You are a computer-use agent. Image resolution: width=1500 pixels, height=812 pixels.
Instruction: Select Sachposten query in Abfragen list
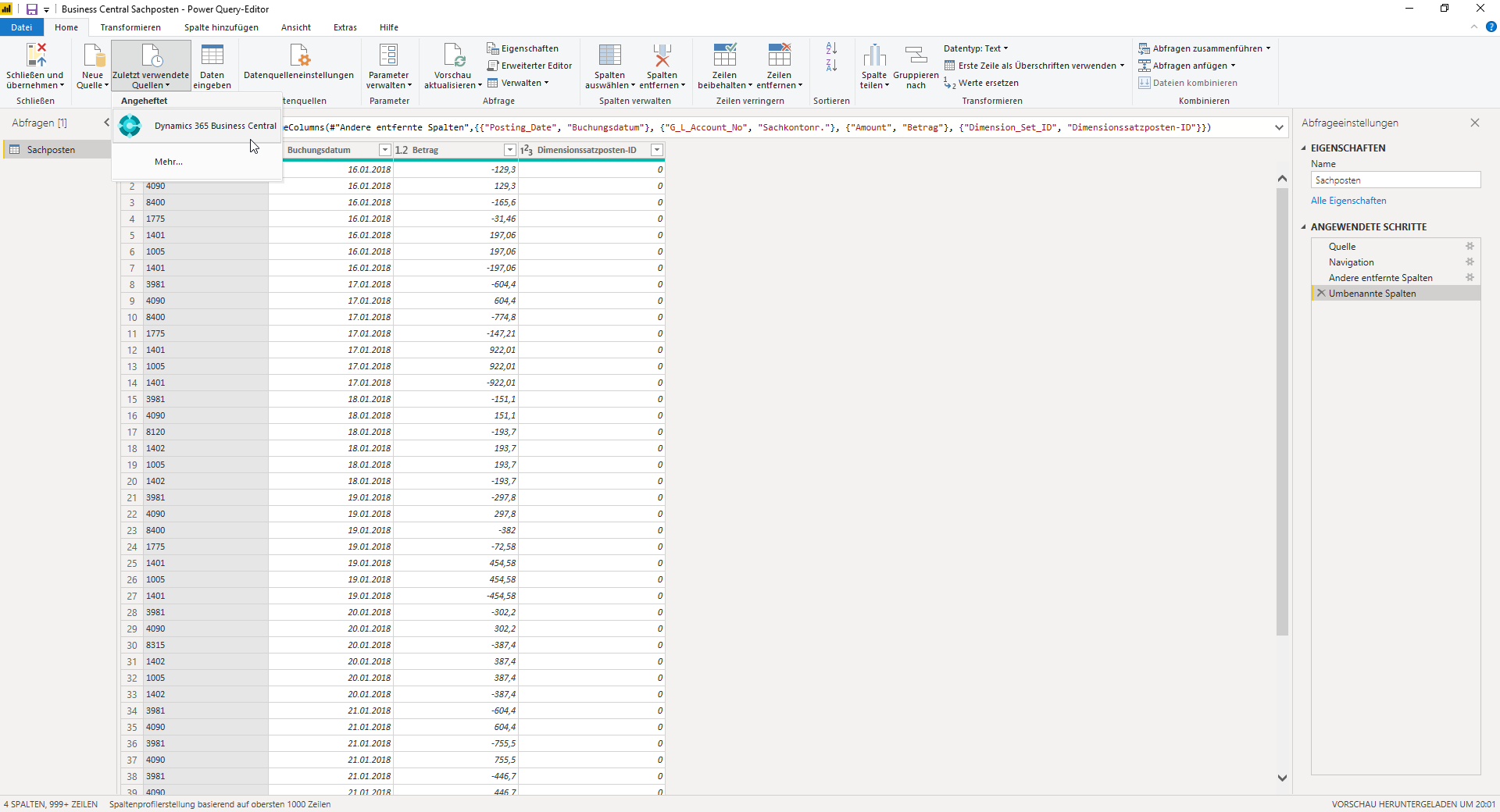56,150
